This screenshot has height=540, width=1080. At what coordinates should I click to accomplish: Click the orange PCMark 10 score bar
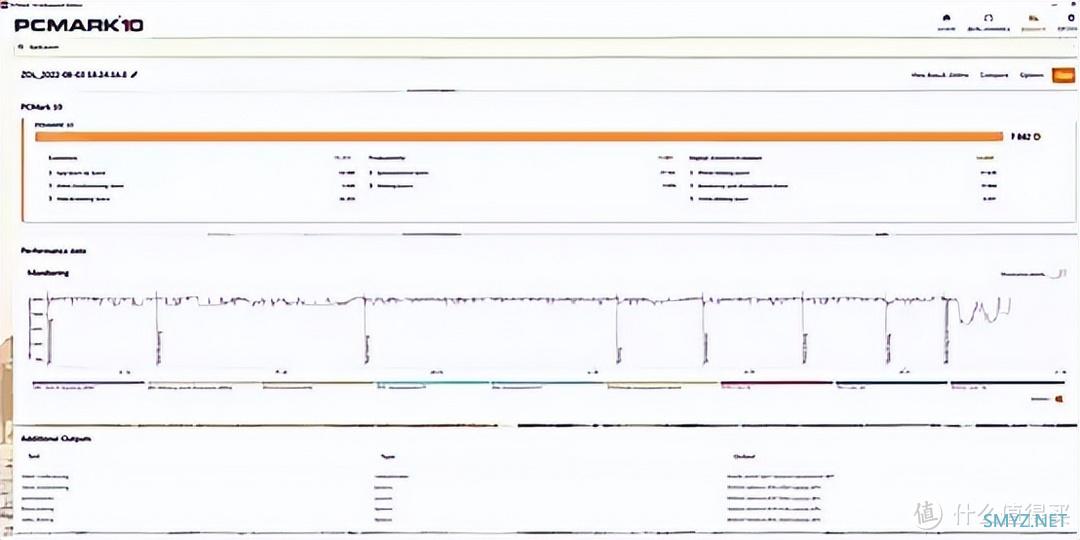[x=519, y=136]
